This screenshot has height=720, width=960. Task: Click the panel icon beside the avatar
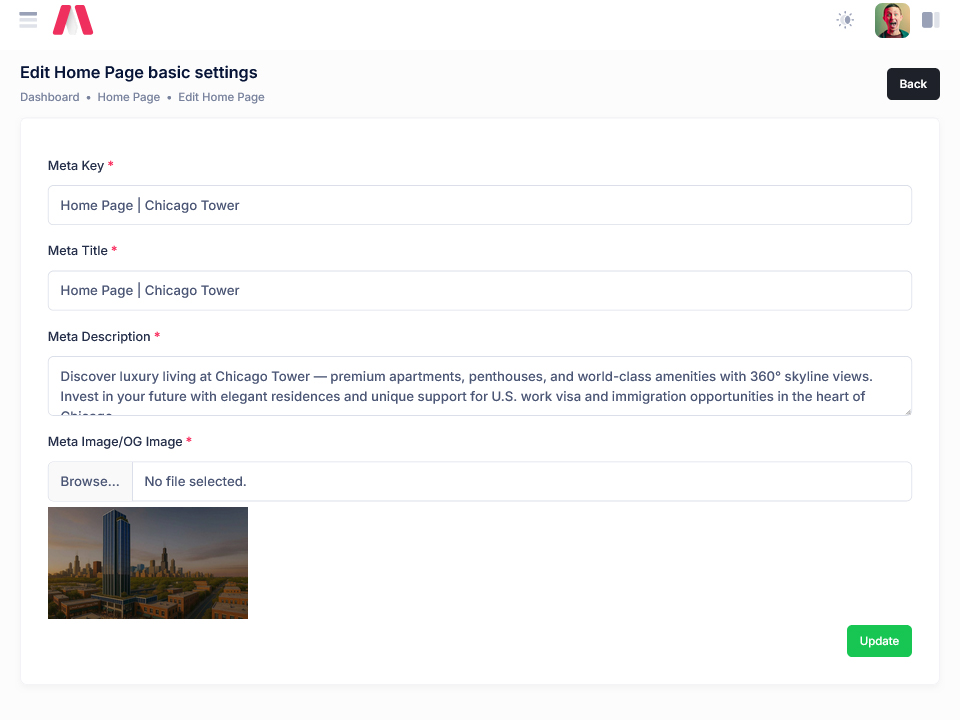coord(930,20)
